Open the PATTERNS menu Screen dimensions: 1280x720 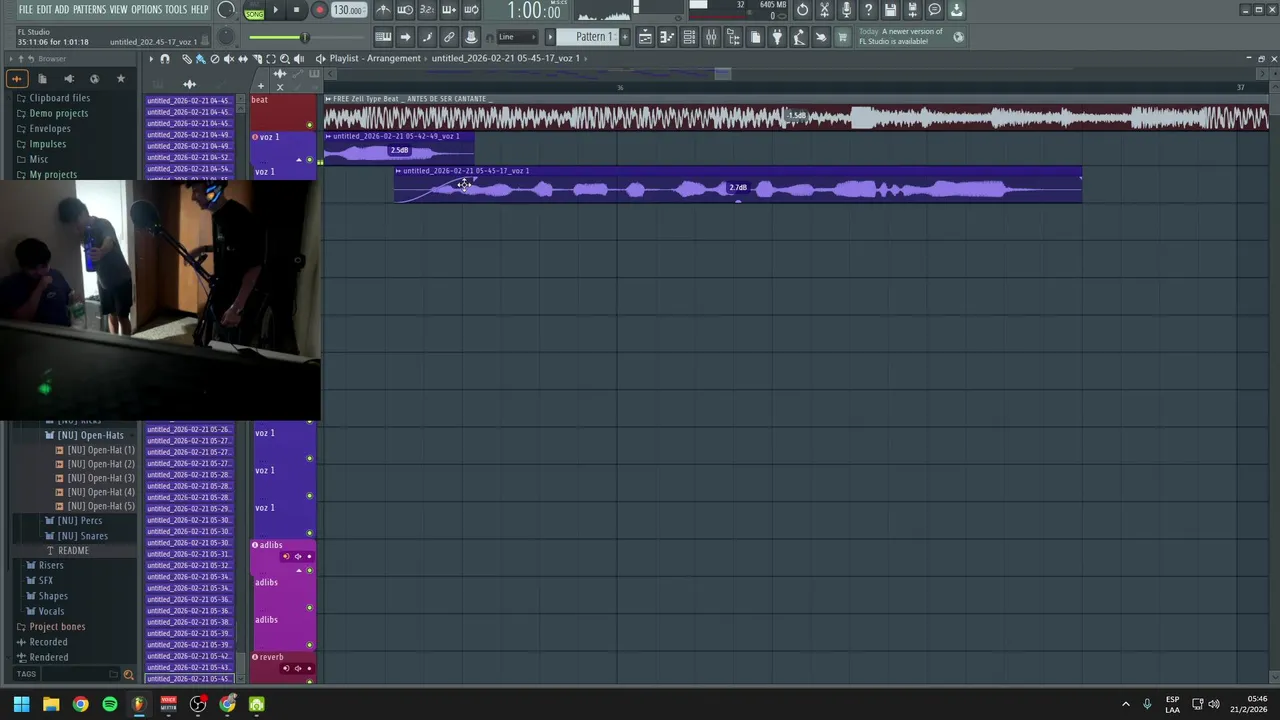point(89,10)
